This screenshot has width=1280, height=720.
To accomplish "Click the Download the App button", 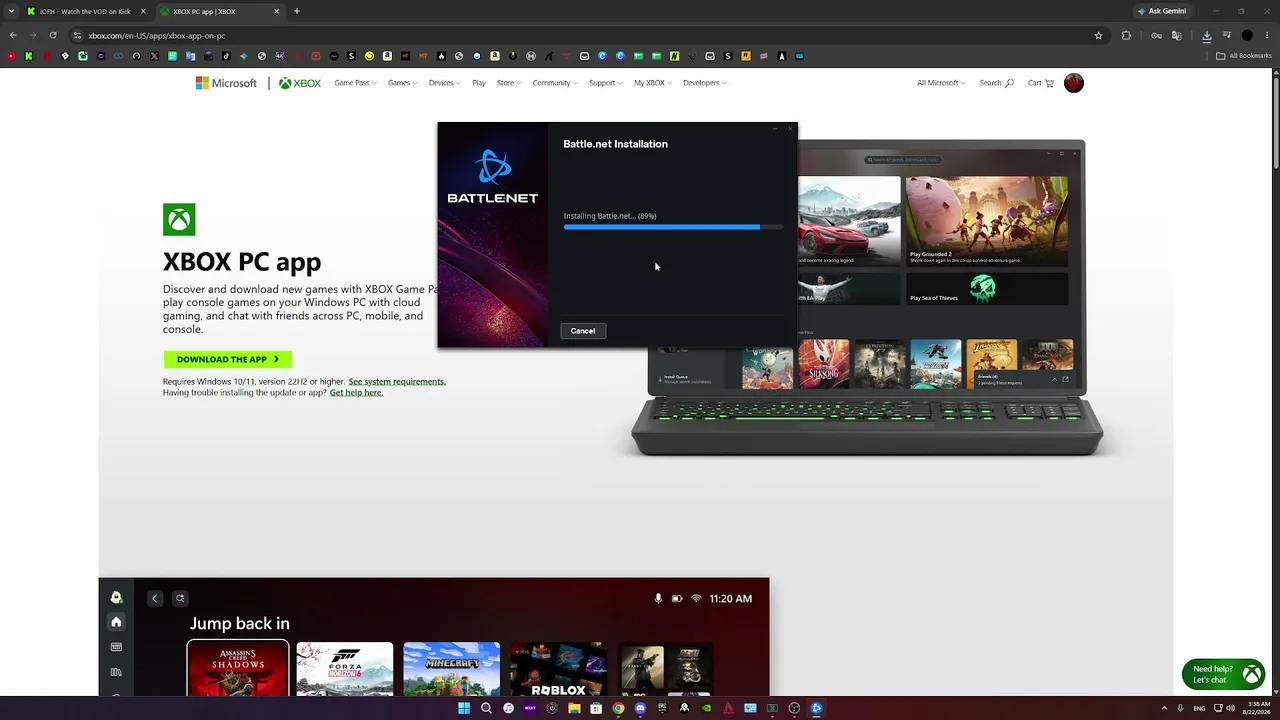I will tap(228, 359).
